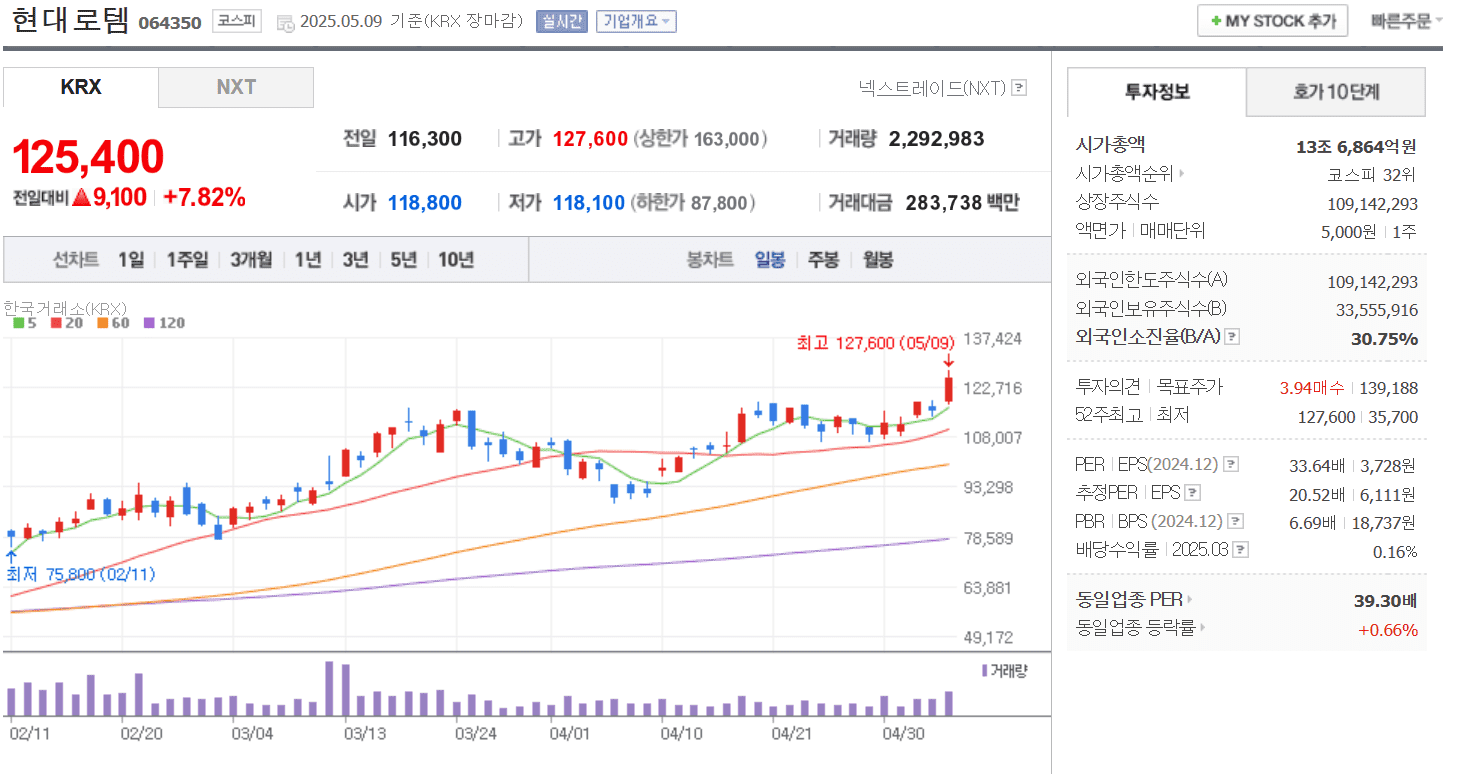Click the stock code 064350
The width and height of the screenshot is (1471, 774).
point(169,22)
